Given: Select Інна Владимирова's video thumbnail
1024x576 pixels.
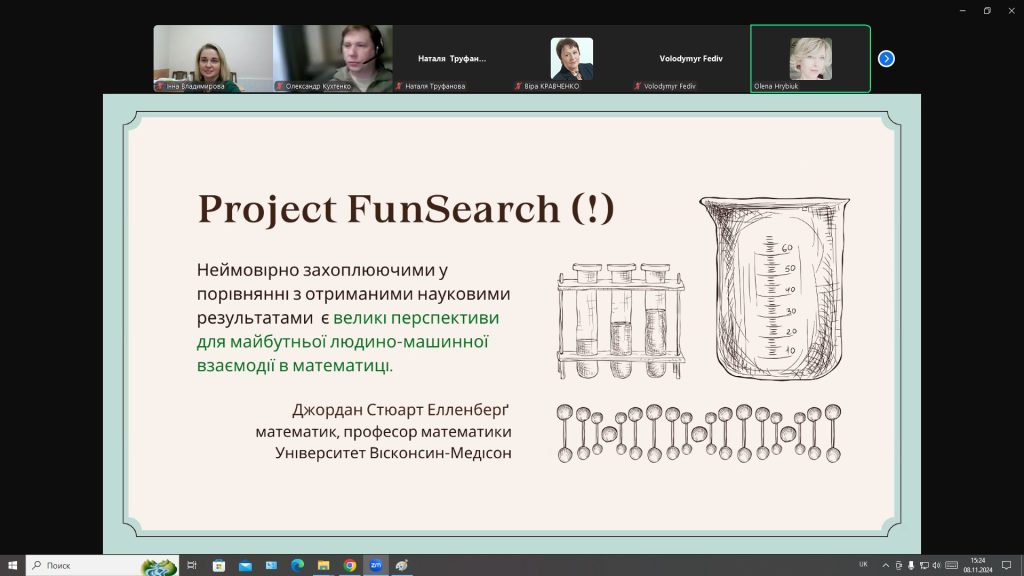Looking at the screenshot, I should pyautogui.click(x=213, y=59).
